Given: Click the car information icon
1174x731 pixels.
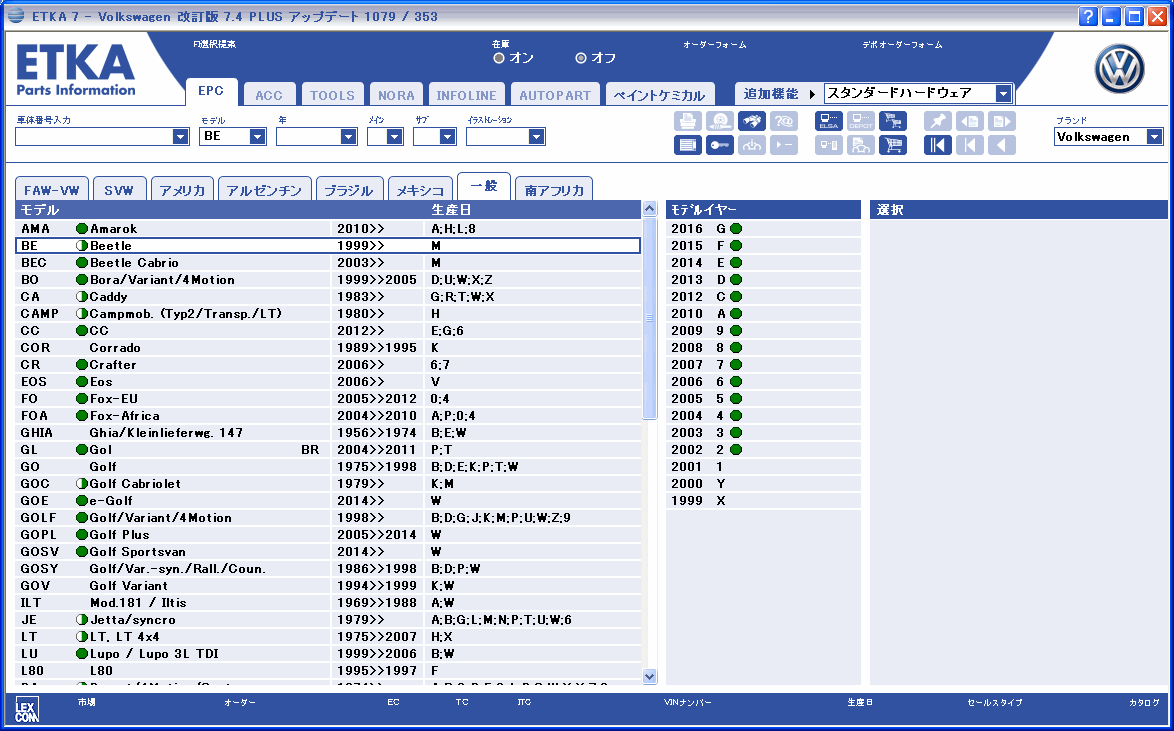Looking at the screenshot, I should 752,145.
